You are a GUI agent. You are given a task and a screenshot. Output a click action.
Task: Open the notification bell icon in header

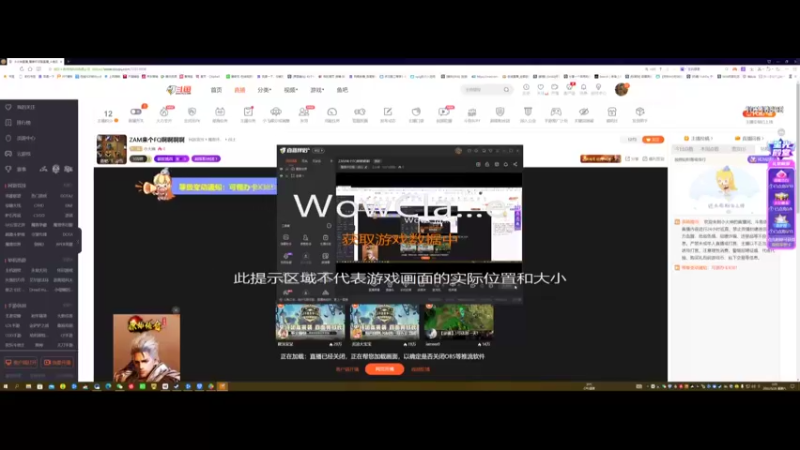click(x=583, y=88)
